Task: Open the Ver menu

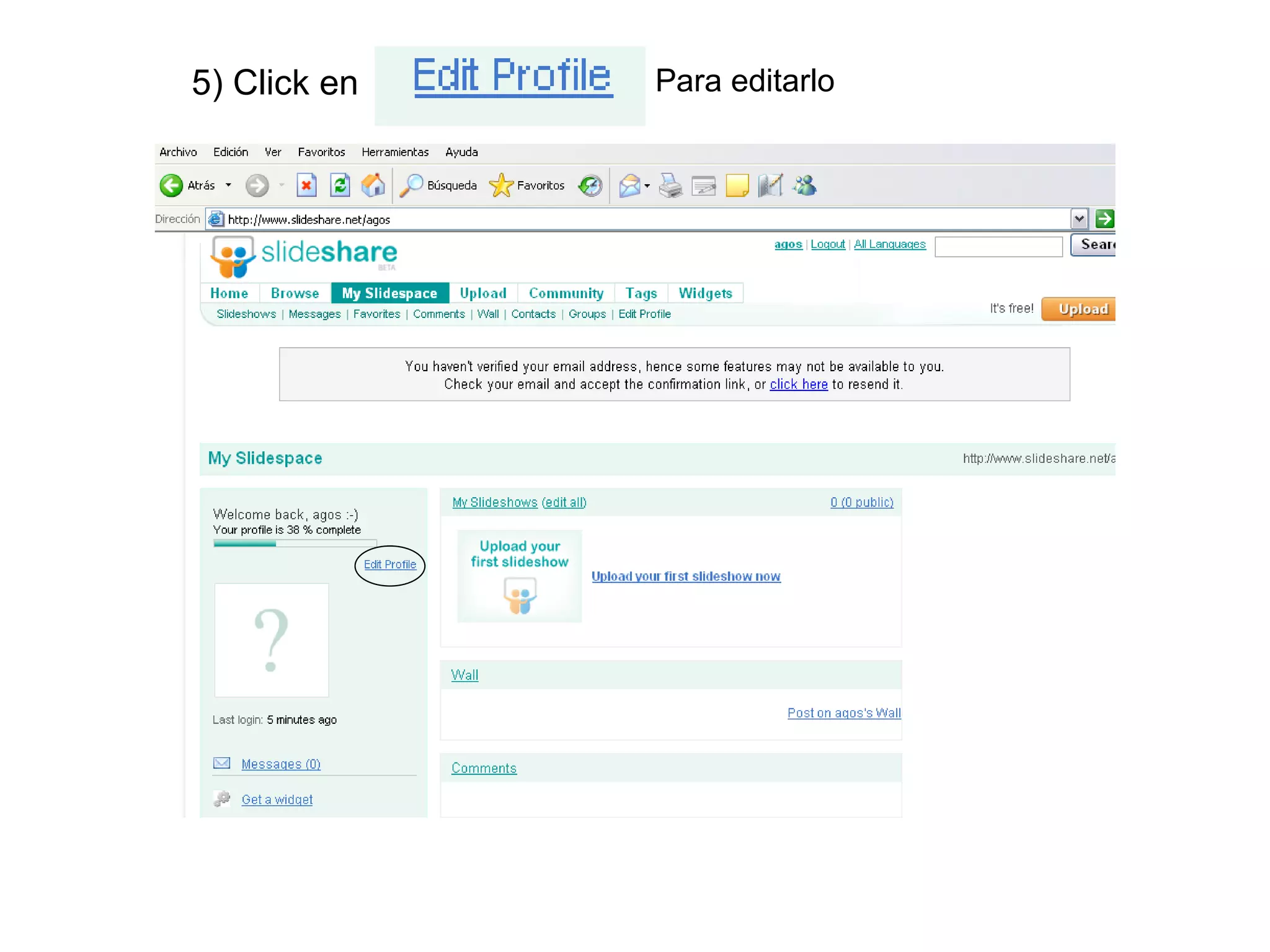Action: tap(273, 152)
